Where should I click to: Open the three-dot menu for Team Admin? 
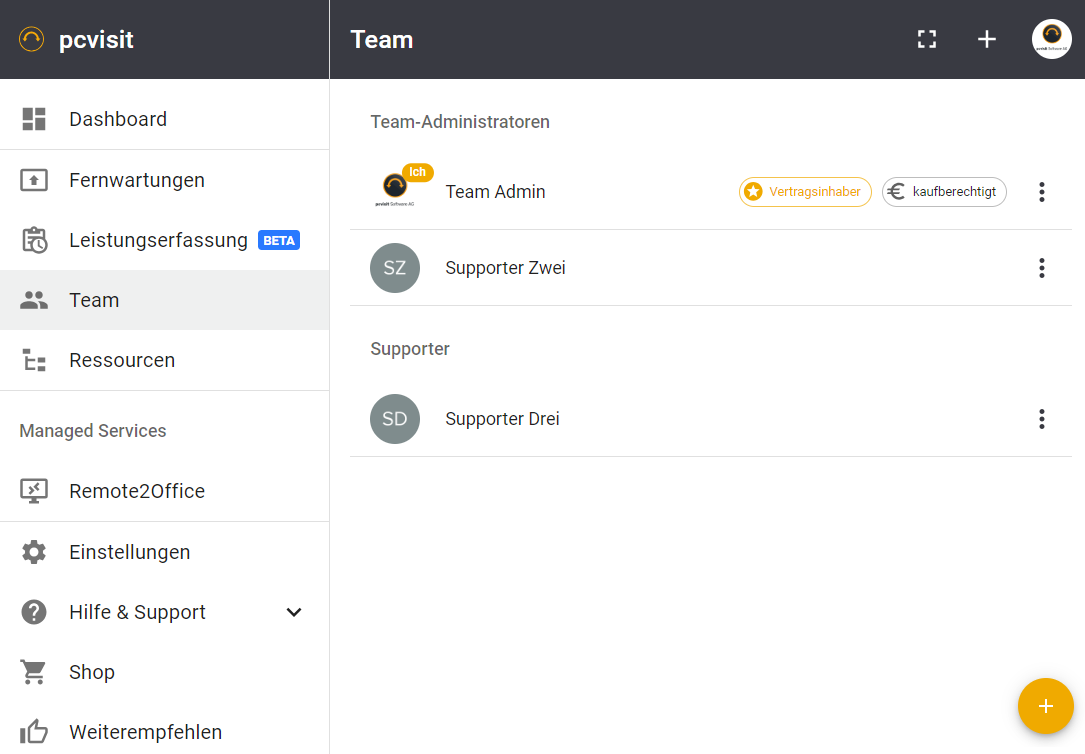(x=1042, y=192)
